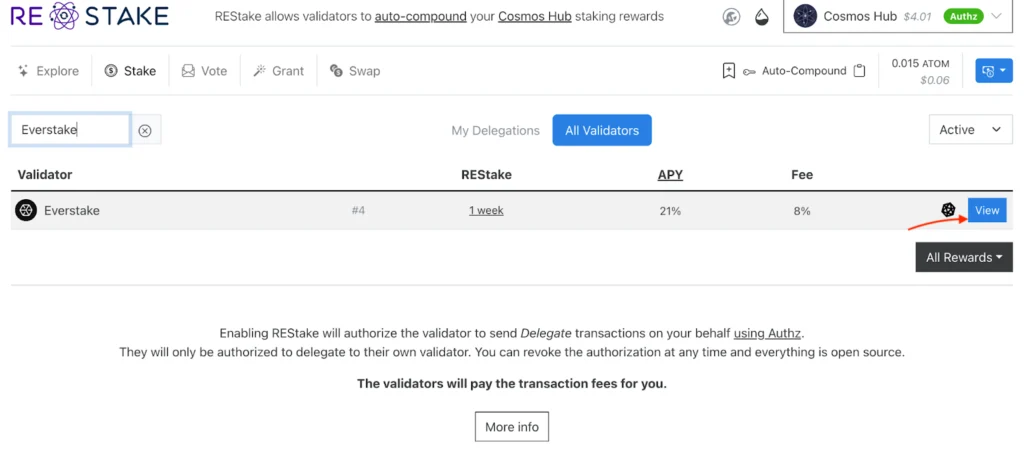Click the water drop theme icon
The height and width of the screenshot is (456, 1024).
click(x=762, y=17)
